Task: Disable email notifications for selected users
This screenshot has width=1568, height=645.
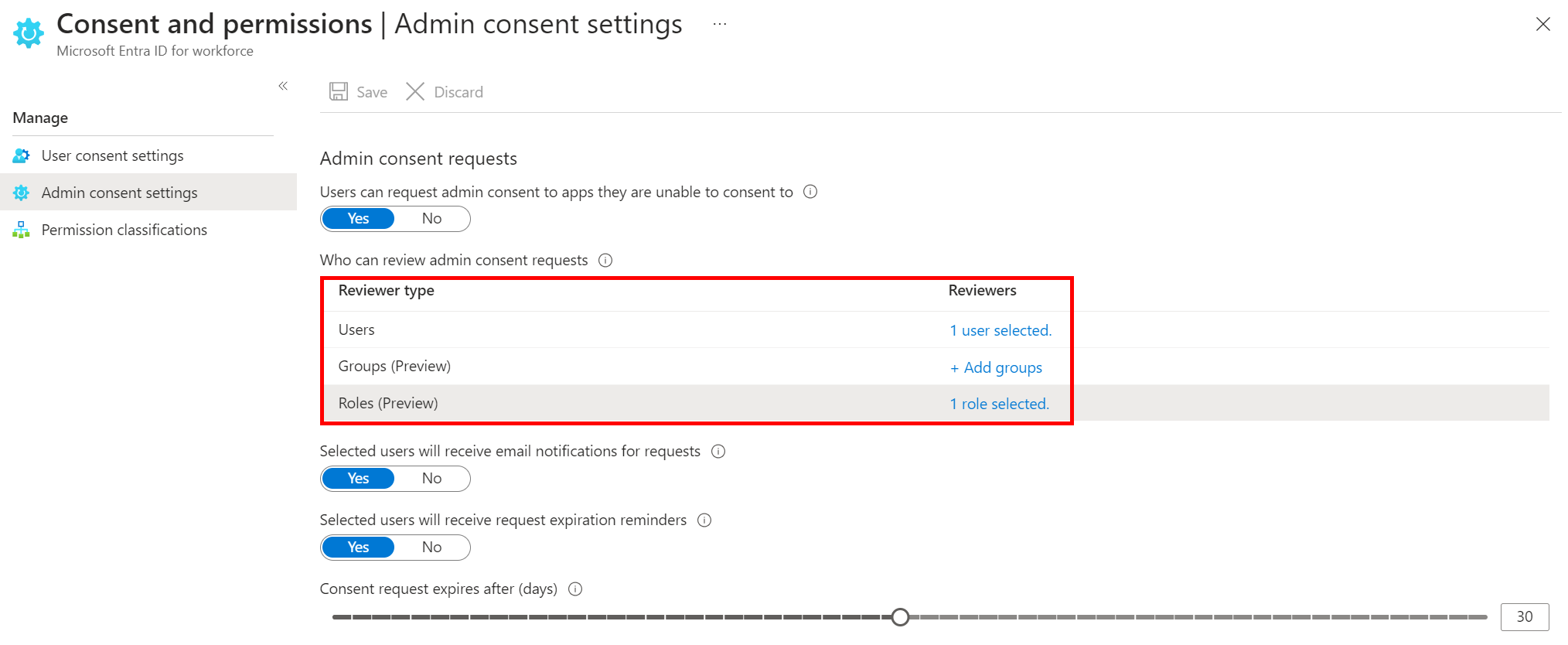Action: point(431,478)
